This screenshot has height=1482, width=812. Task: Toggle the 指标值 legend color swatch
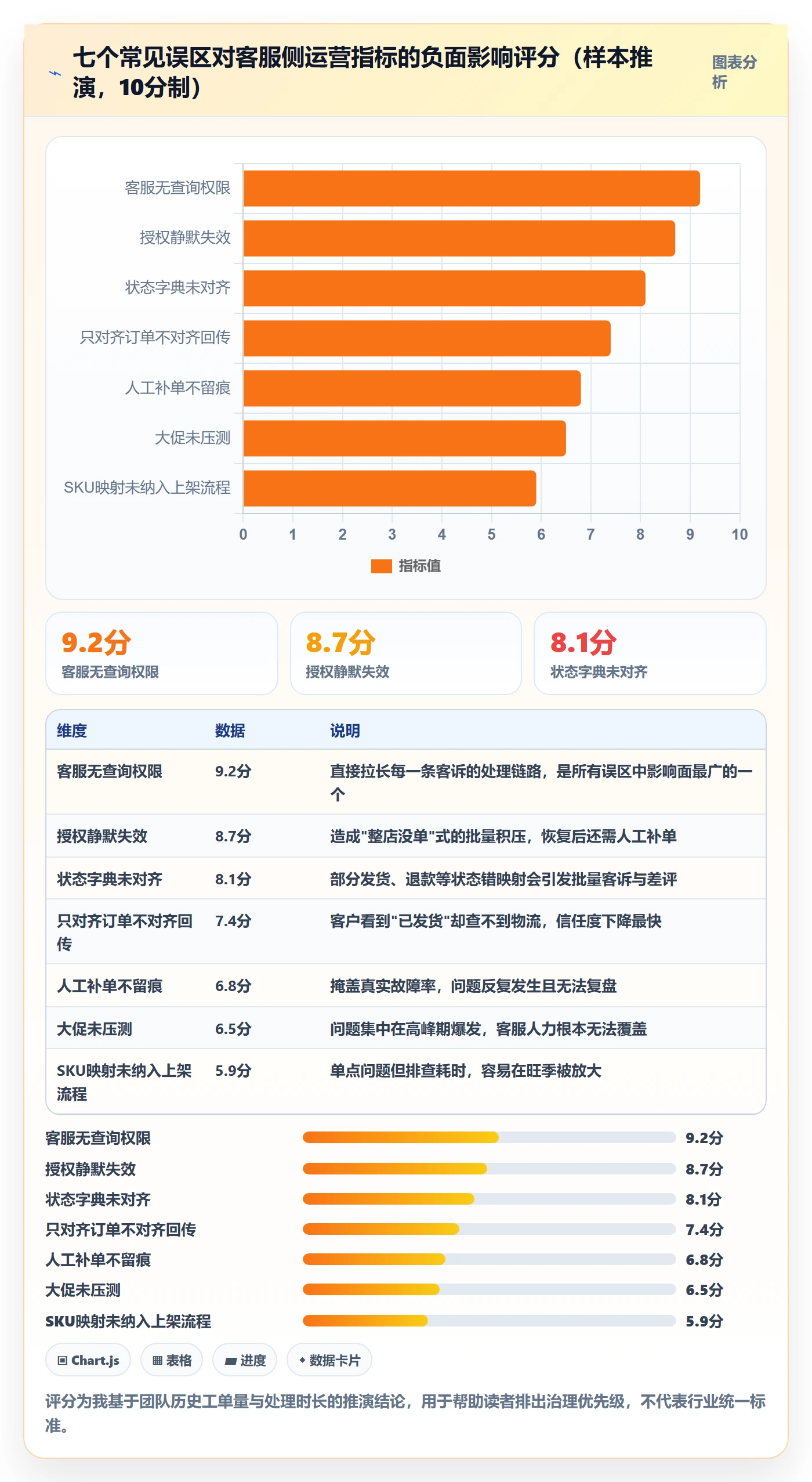pos(381,566)
